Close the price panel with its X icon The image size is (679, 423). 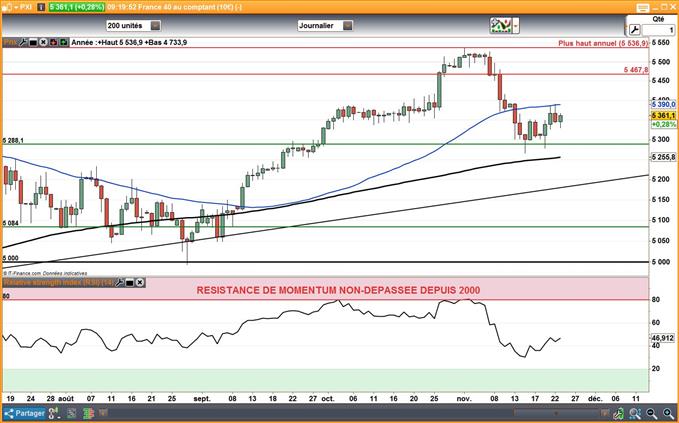pyautogui.click(x=43, y=42)
